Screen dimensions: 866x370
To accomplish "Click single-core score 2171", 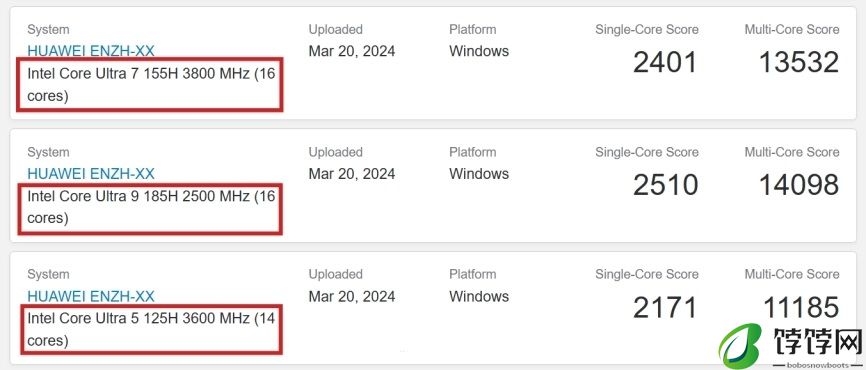I will (x=666, y=308).
